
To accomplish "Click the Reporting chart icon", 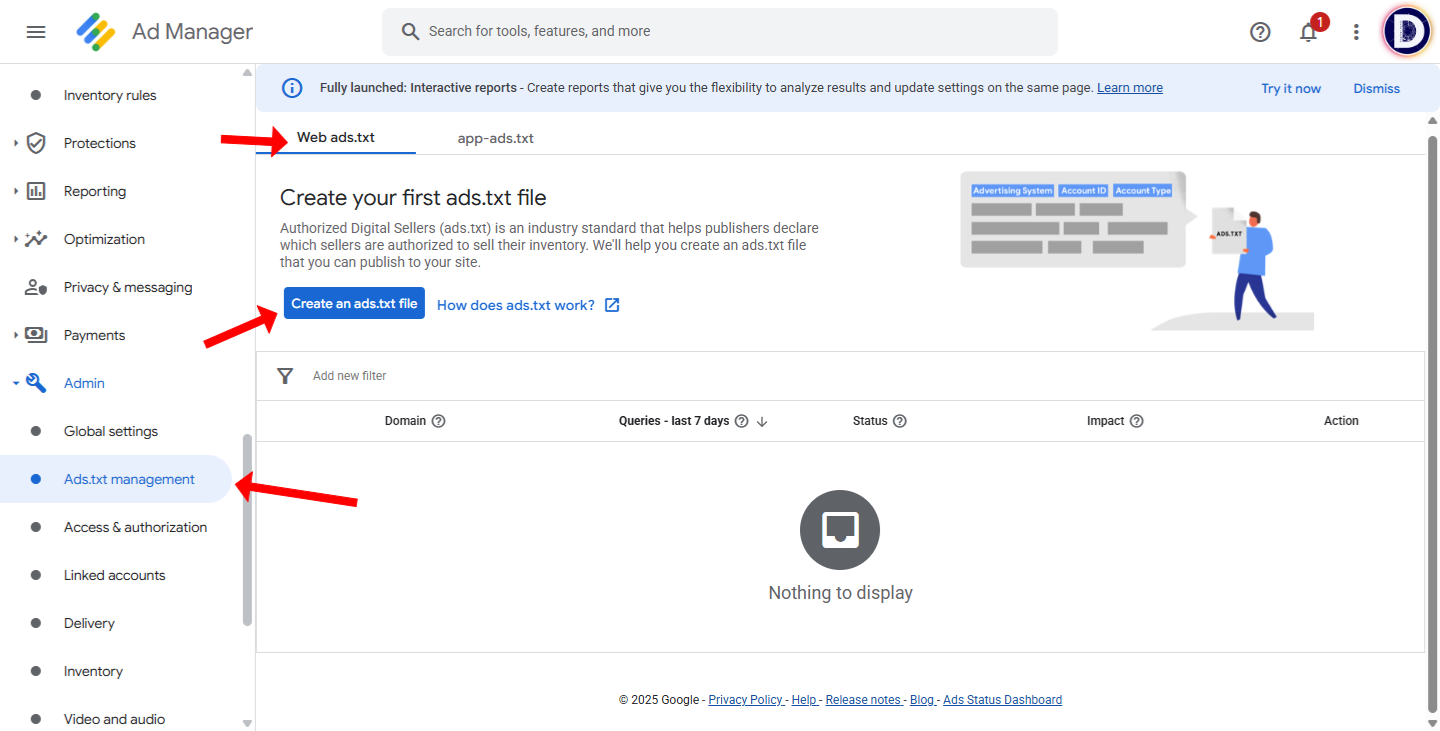I will click(x=36, y=191).
